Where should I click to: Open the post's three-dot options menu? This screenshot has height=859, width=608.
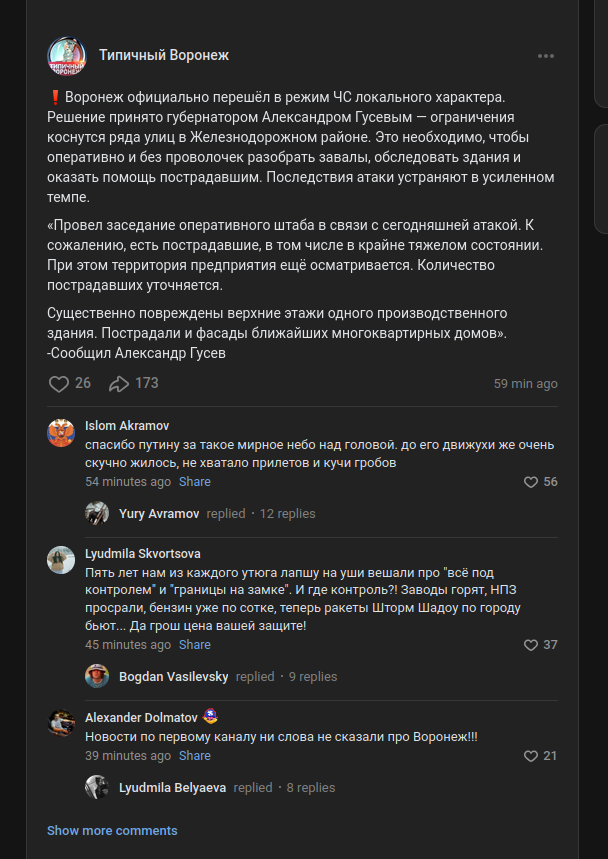tap(546, 56)
